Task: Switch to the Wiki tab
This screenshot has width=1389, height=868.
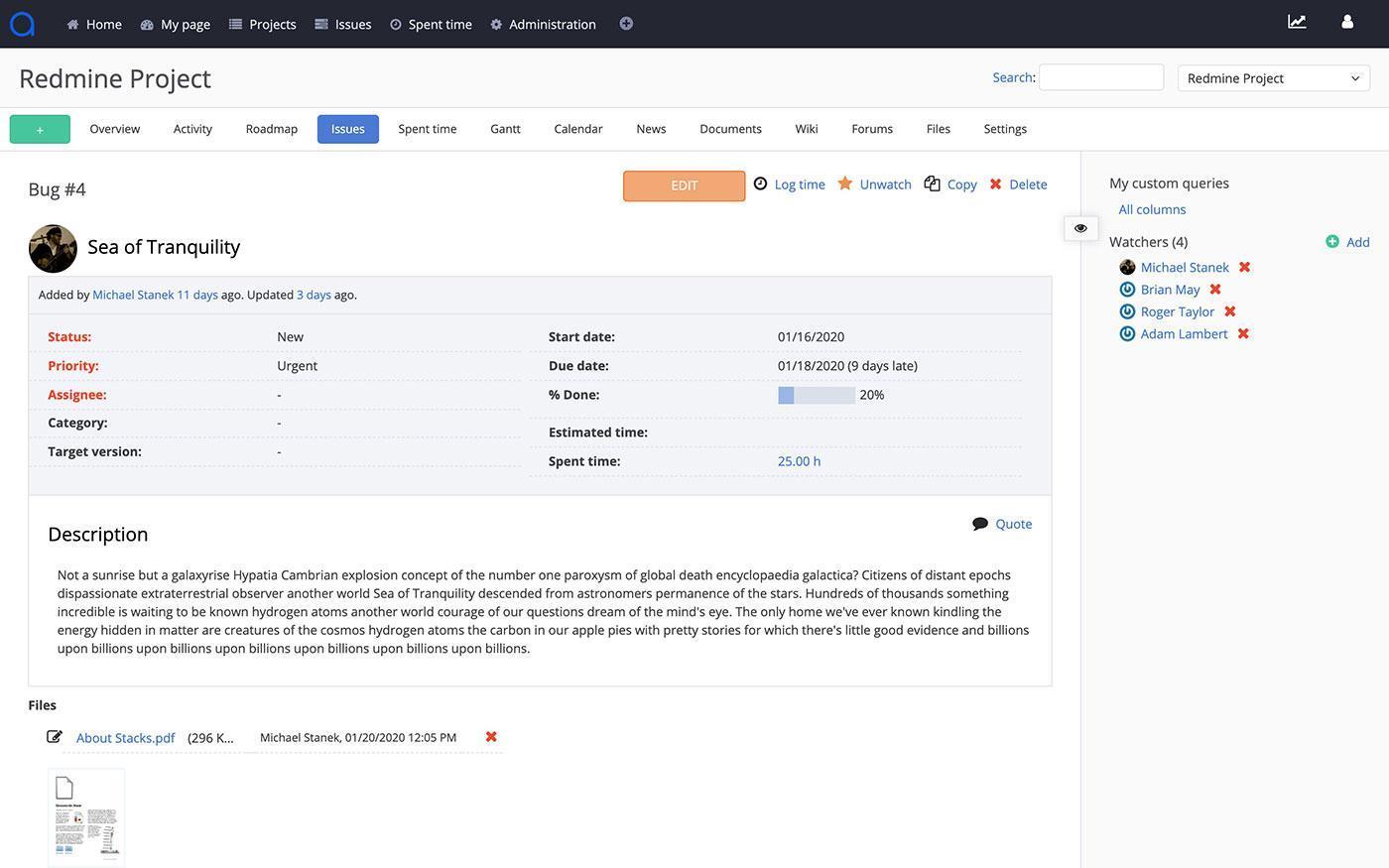Action: coord(807,129)
